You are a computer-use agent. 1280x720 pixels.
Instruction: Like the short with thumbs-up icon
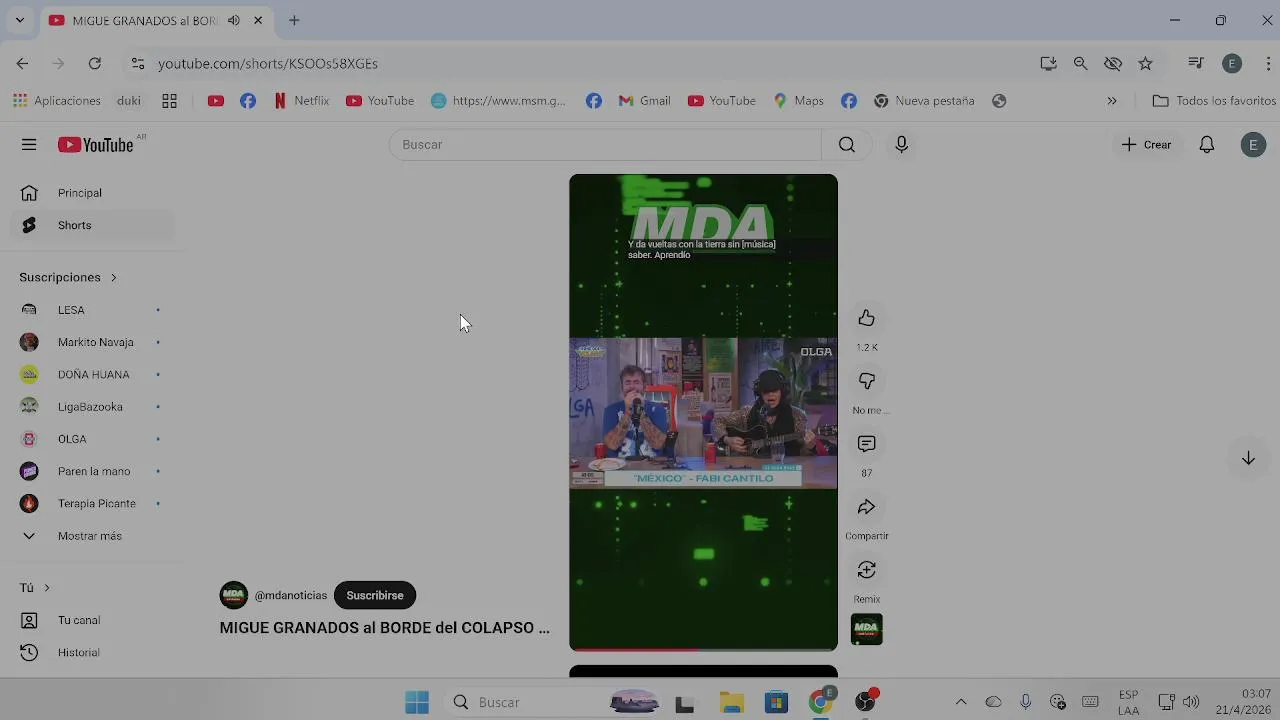point(866,318)
